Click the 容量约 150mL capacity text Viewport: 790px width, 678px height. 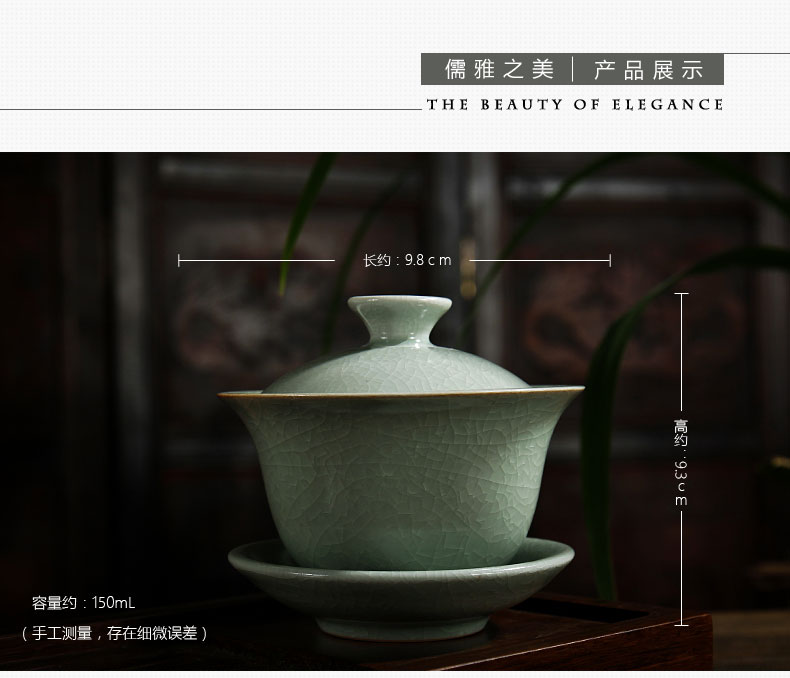(84, 603)
